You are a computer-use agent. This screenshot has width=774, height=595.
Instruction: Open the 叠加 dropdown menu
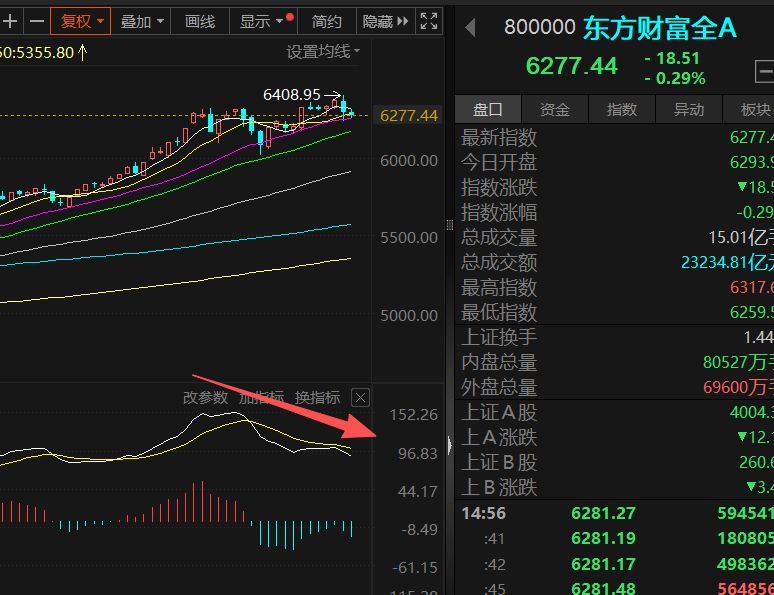[141, 21]
